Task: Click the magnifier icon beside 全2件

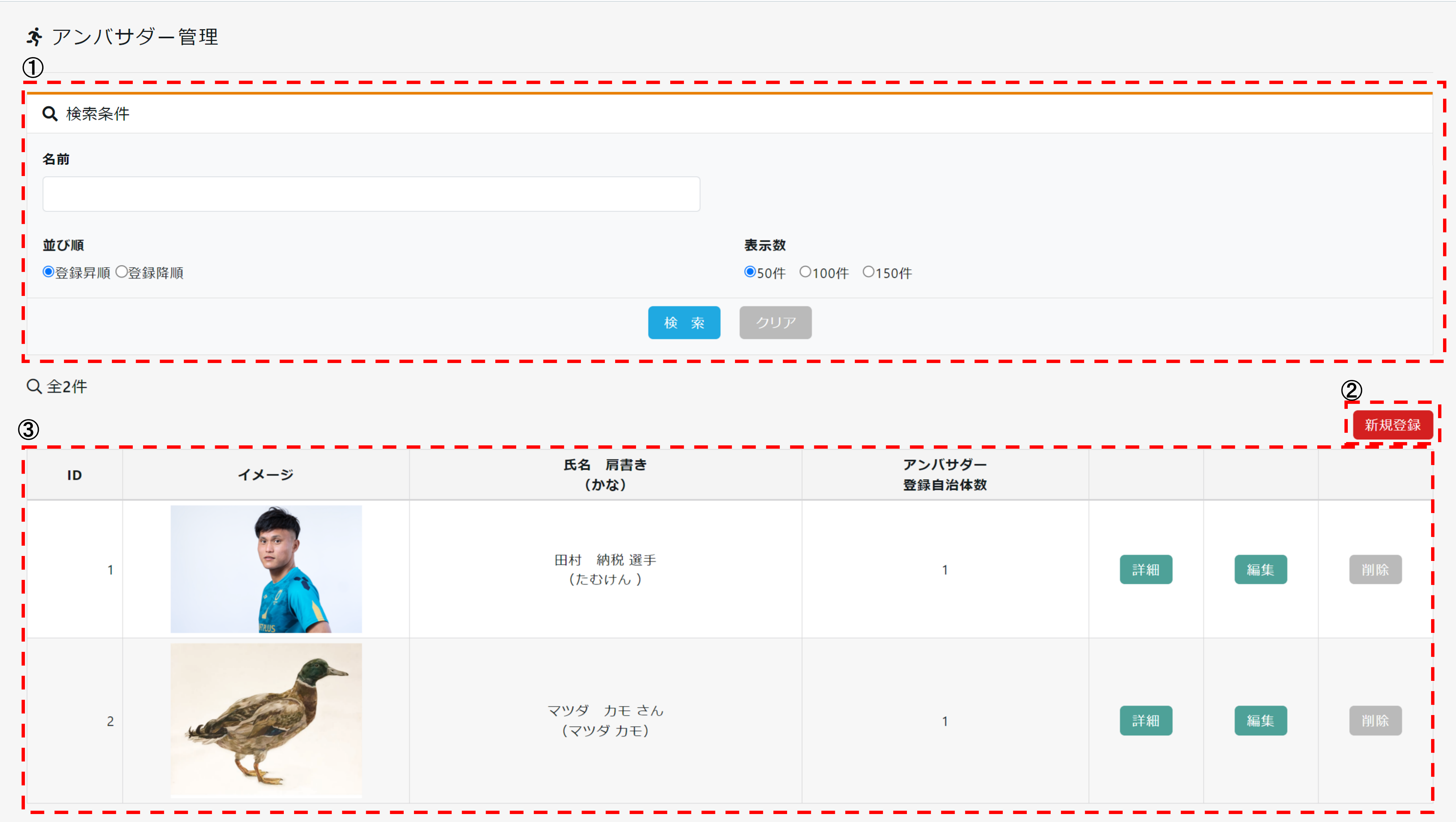Action: 34,386
